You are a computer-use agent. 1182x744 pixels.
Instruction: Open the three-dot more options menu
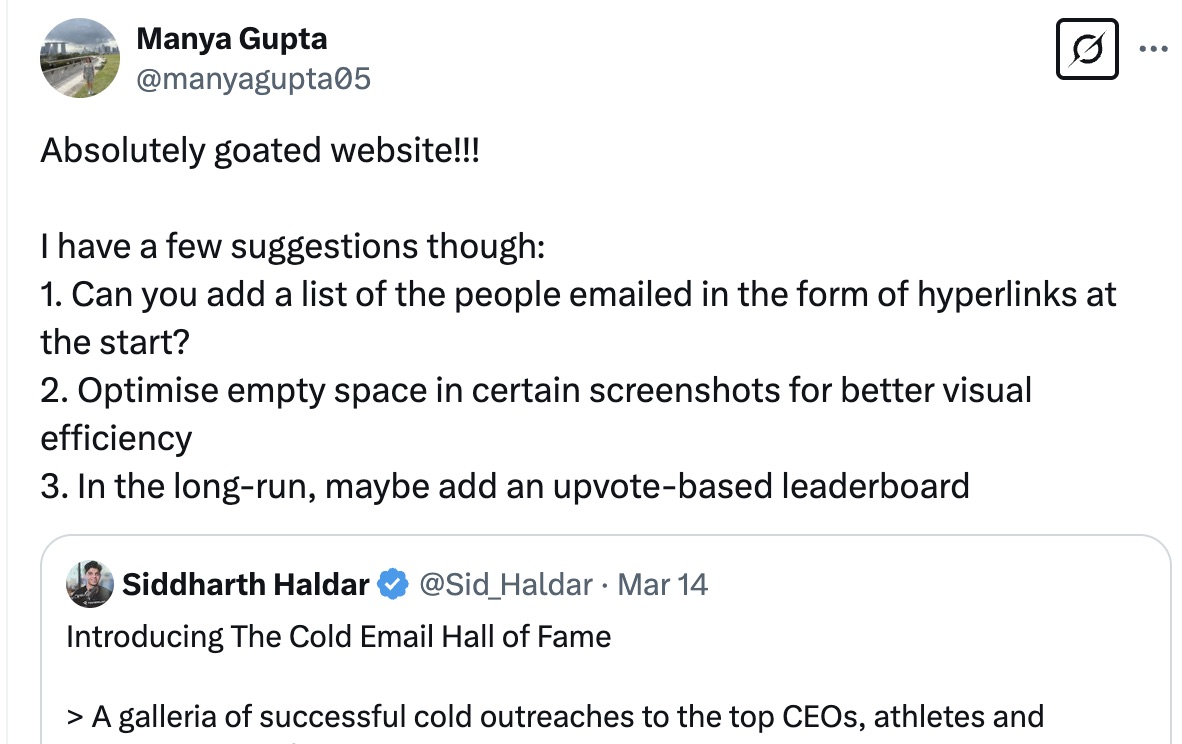1153,48
